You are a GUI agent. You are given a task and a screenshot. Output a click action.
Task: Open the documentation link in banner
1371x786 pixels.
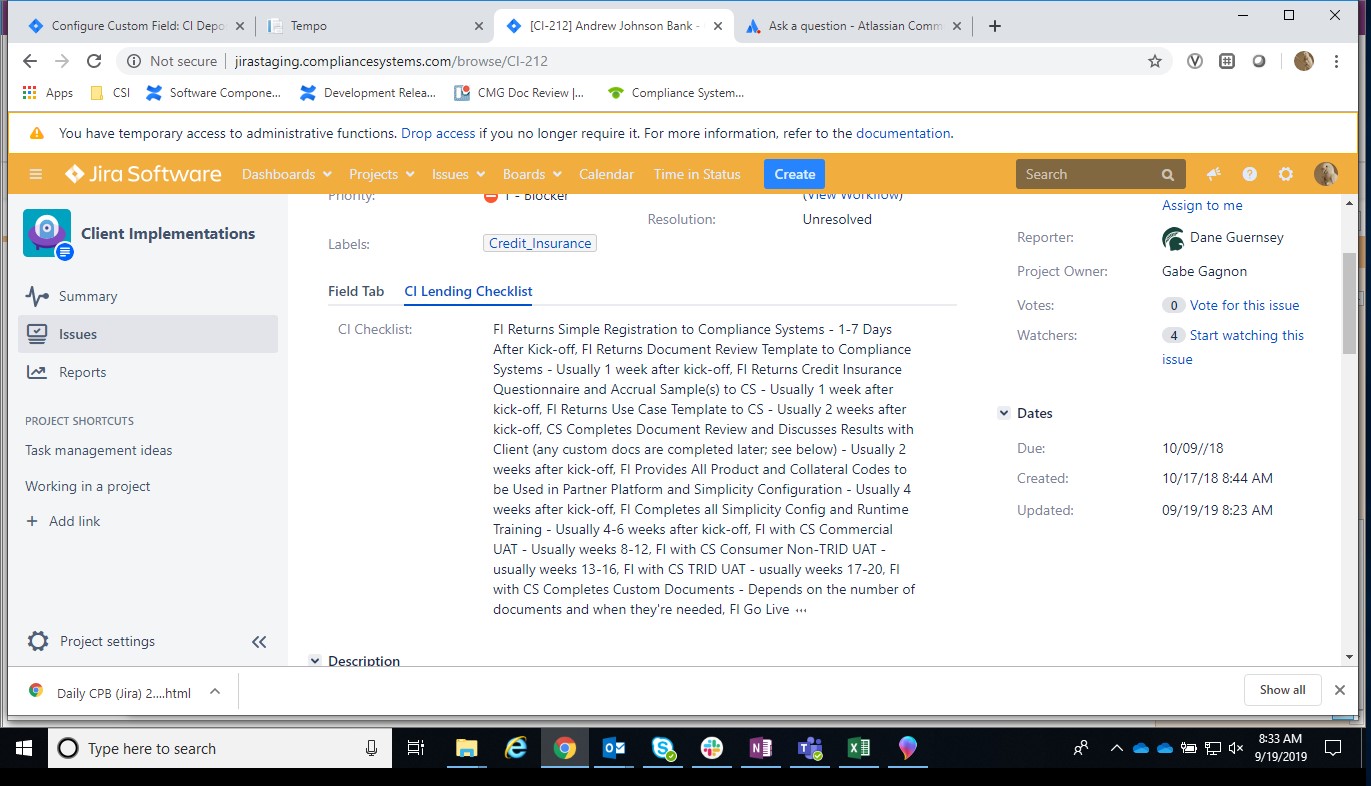(903, 133)
